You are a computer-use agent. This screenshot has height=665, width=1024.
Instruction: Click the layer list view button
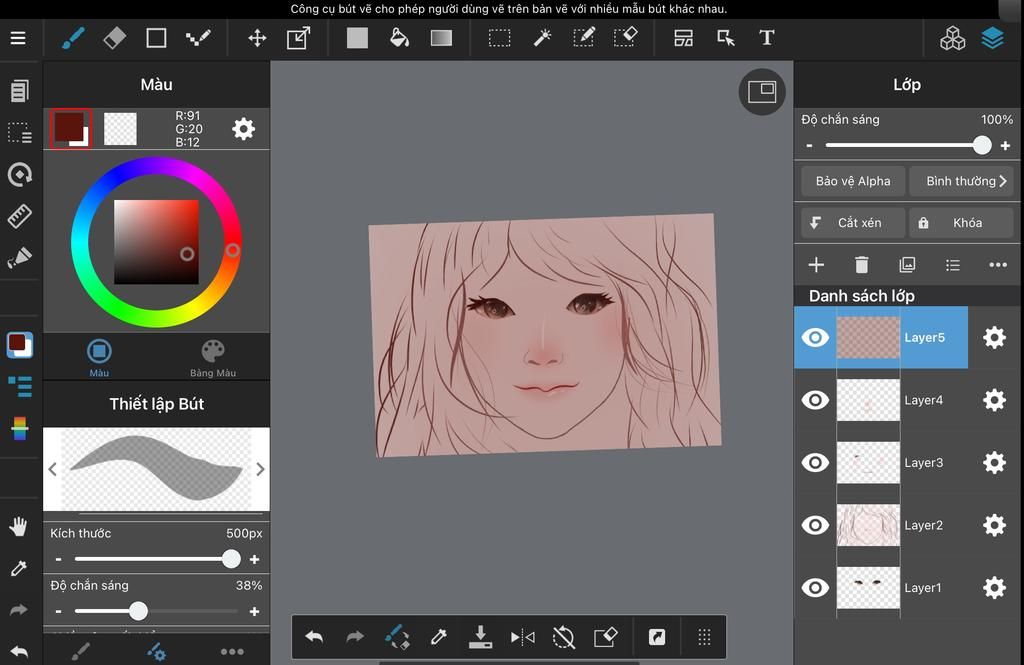(x=953, y=265)
